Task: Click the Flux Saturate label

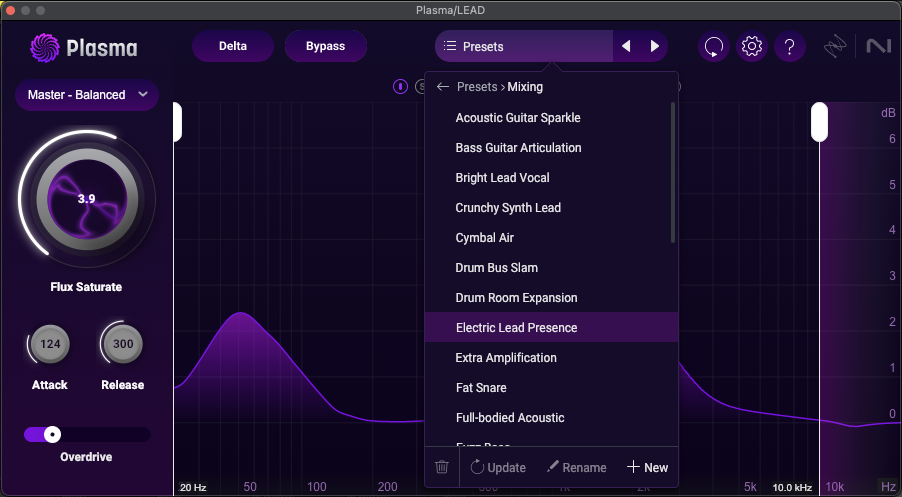Action: point(86,286)
